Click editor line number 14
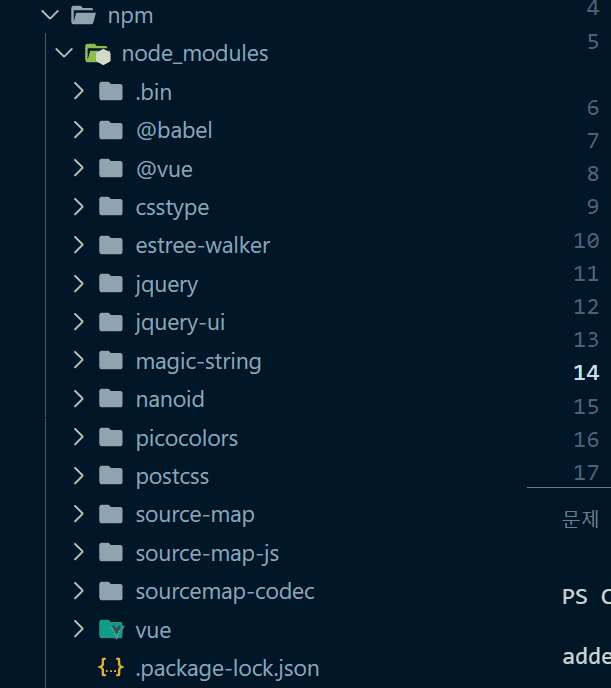Viewport: 611px width, 688px height. pos(586,373)
